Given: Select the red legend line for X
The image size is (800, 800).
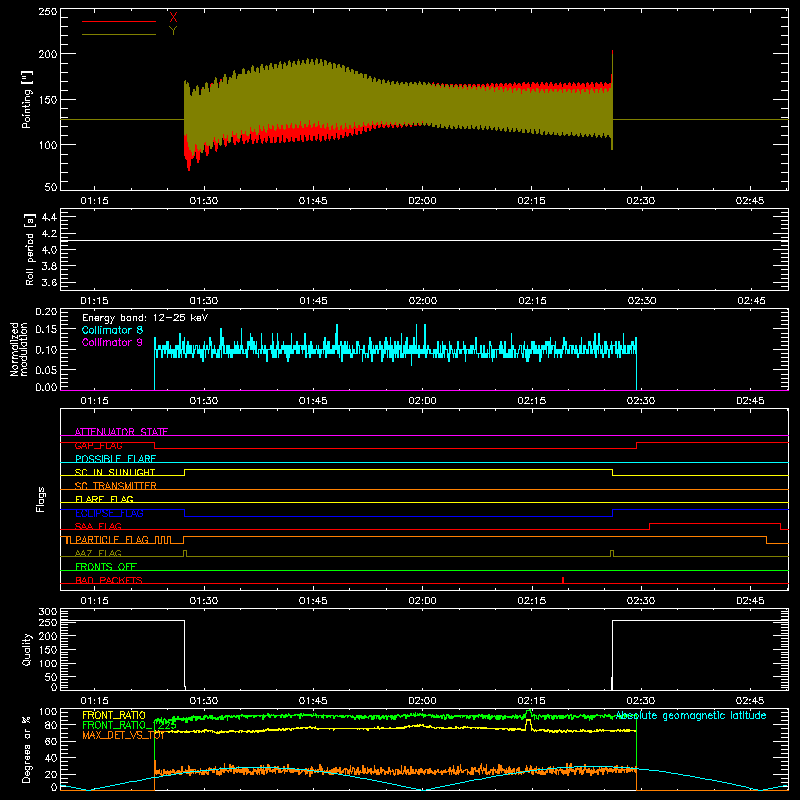Looking at the screenshot, I should 119,21.
